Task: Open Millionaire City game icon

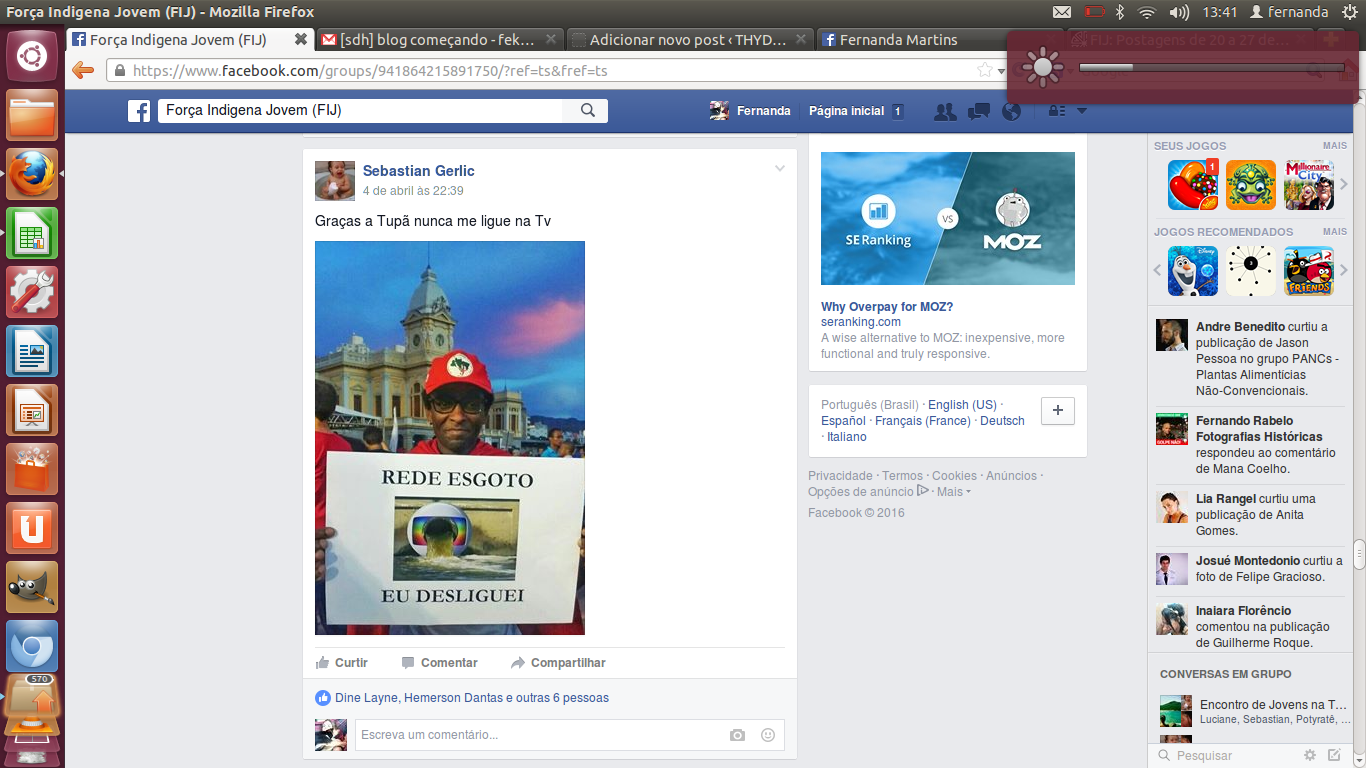Action: pos(1309,185)
